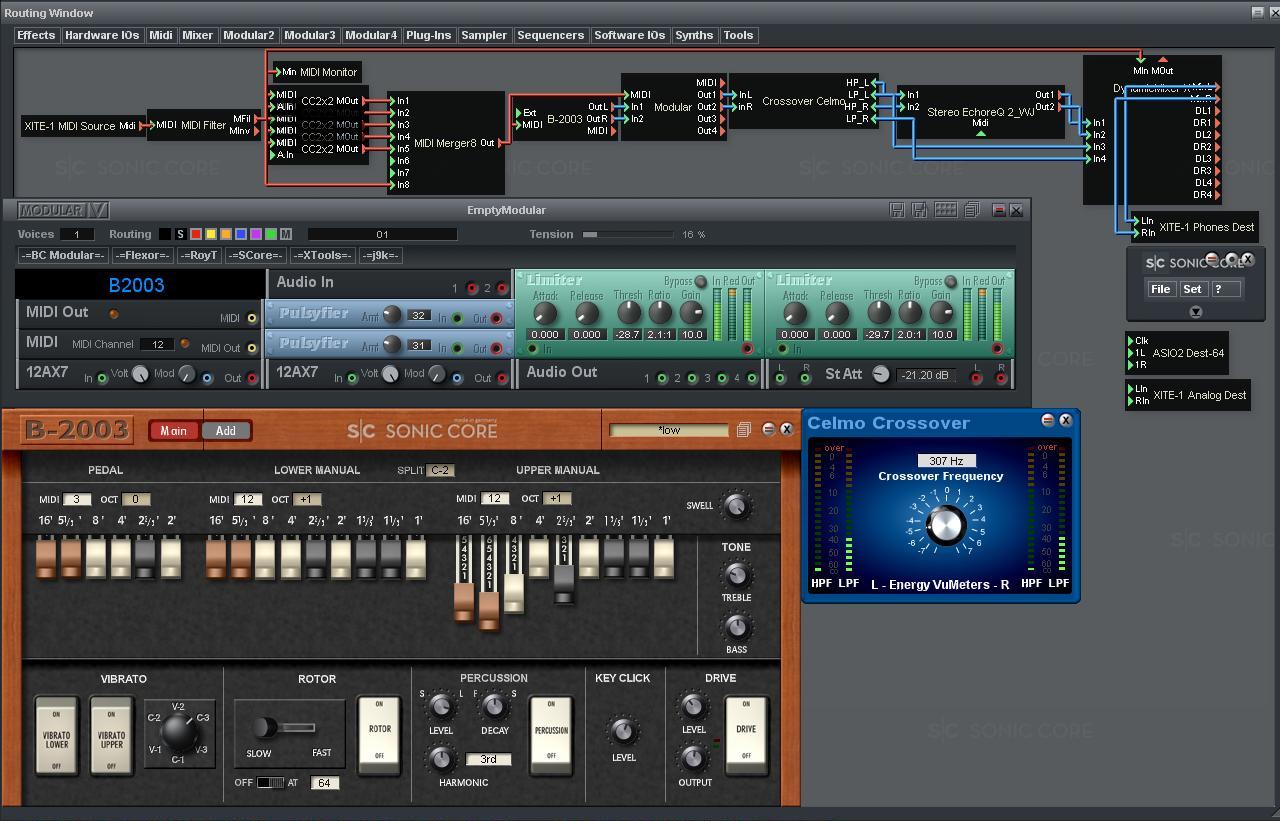Click the SWELL knob

[x=736, y=505]
